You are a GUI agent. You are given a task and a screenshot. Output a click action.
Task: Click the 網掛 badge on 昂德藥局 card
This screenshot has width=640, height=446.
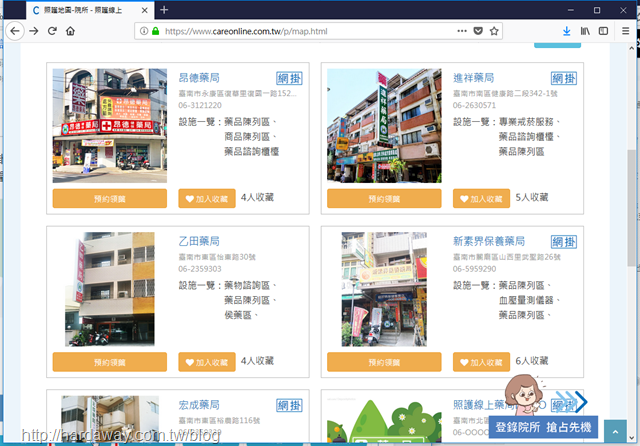pyautogui.click(x=289, y=78)
